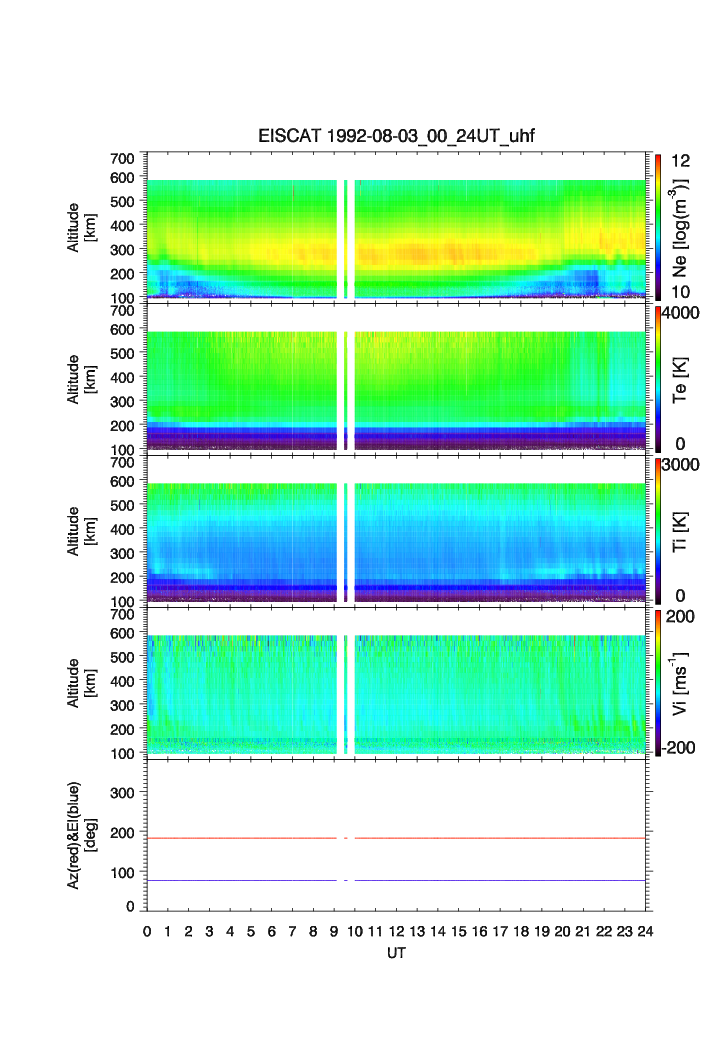The image size is (708, 1063).
Task: Click the Ne [log(m-3)] color bar label
Action: (679, 228)
